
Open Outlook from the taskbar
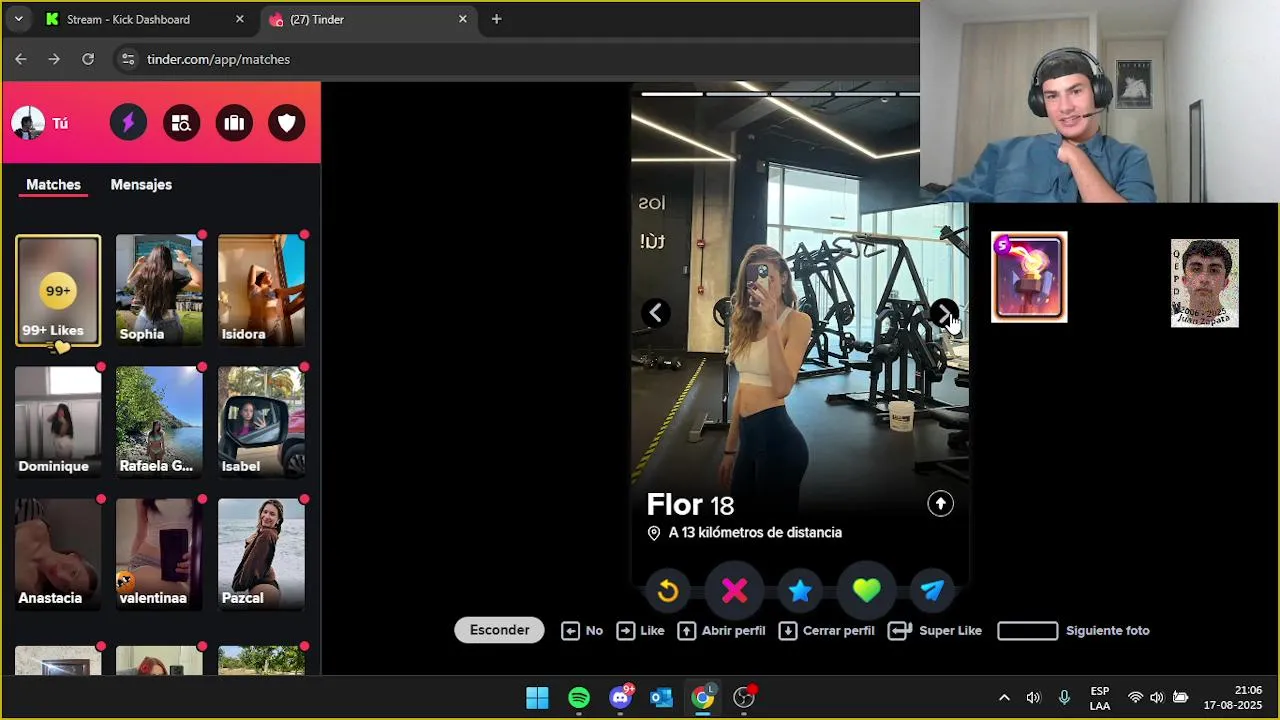click(x=661, y=698)
